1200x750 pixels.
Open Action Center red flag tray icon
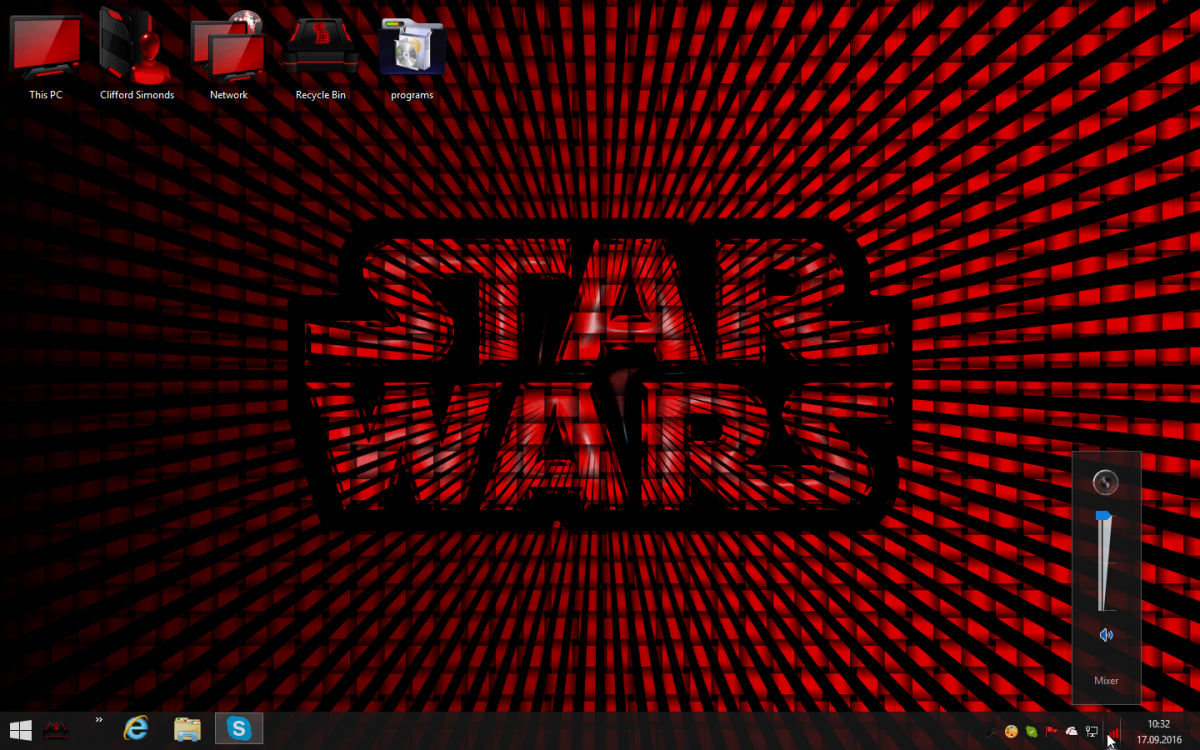click(1052, 731)
